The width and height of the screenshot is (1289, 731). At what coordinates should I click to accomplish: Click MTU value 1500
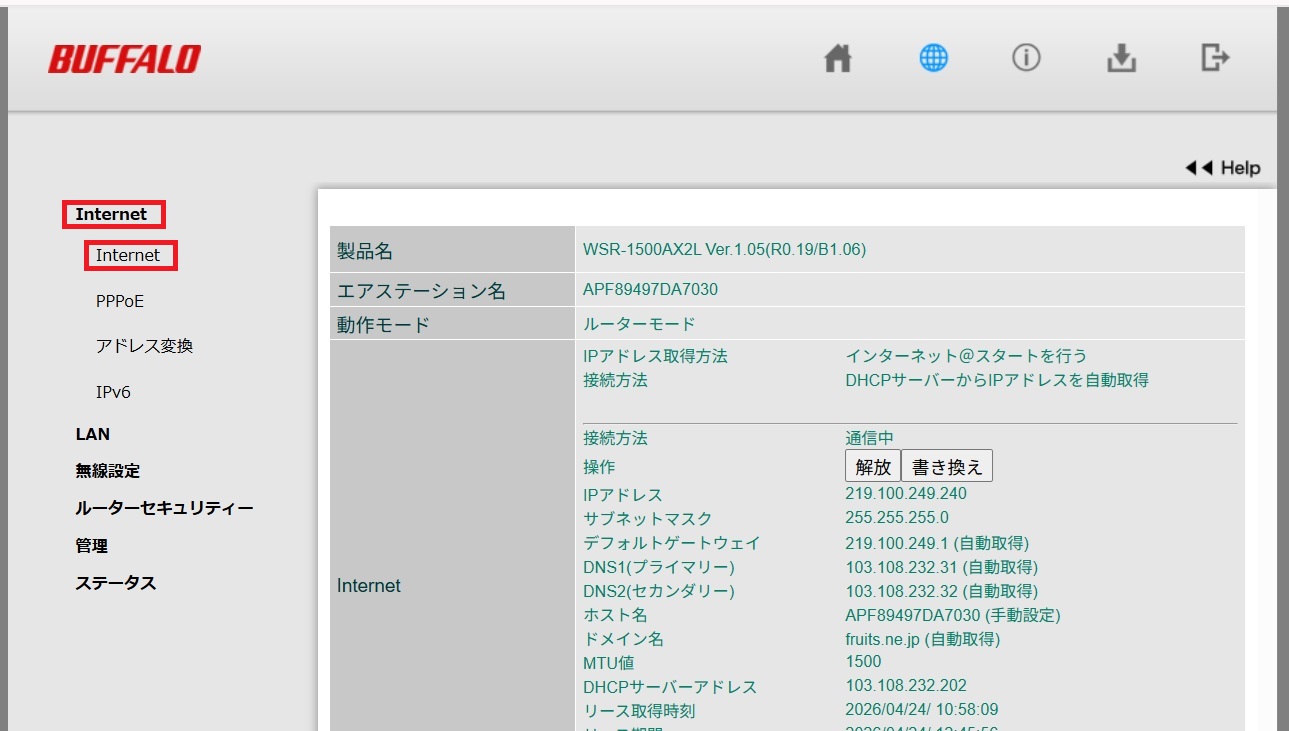point(864,661)
